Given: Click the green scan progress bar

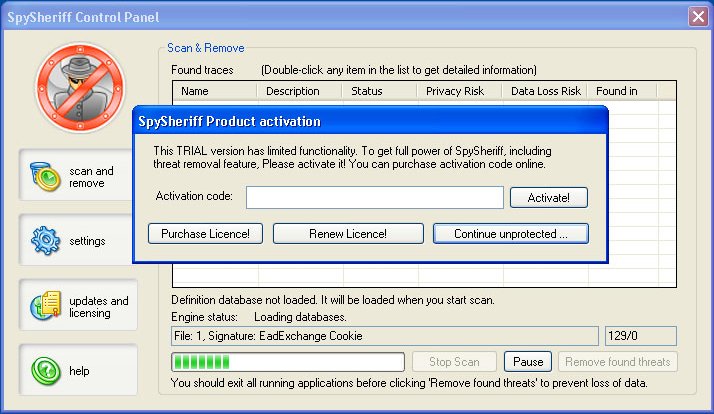Looking at the screenshot, I should pyautogui.click(x=288, y=362).
